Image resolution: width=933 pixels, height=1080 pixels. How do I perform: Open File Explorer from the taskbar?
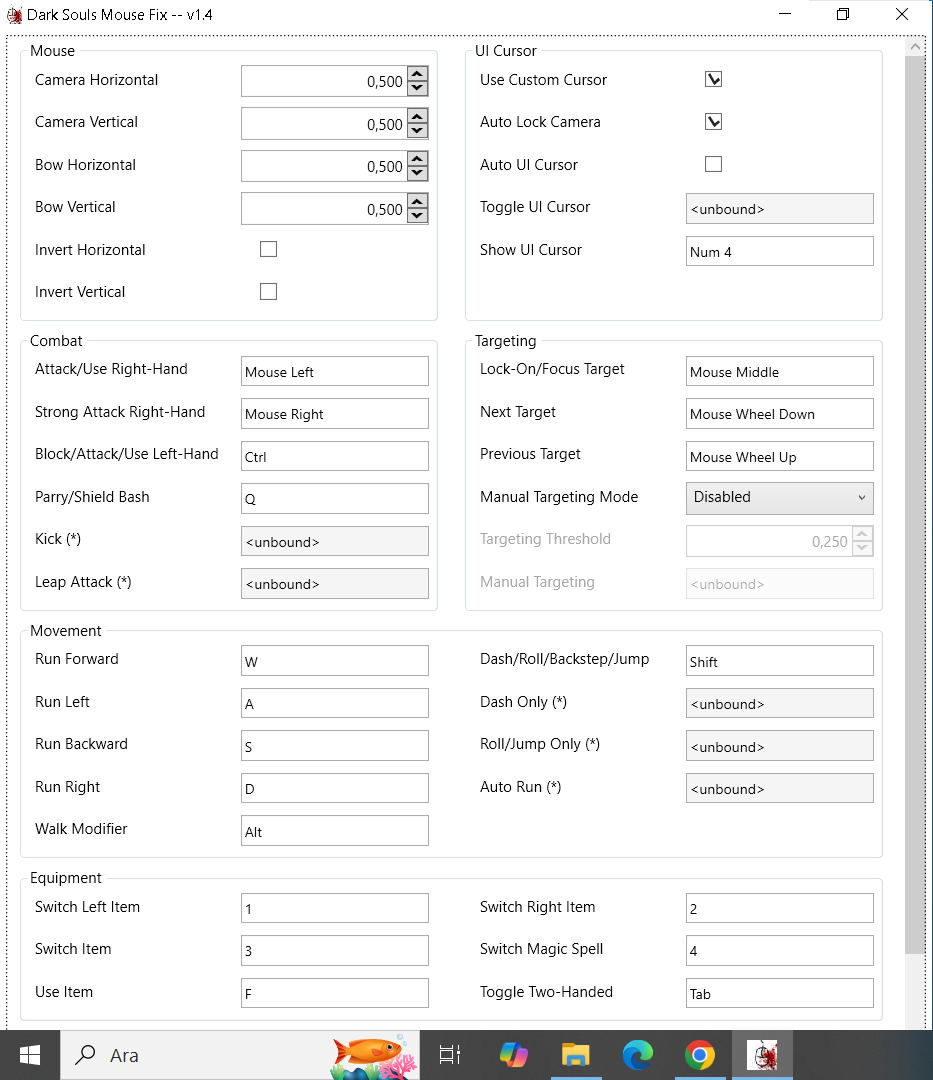click(575, 1055)
